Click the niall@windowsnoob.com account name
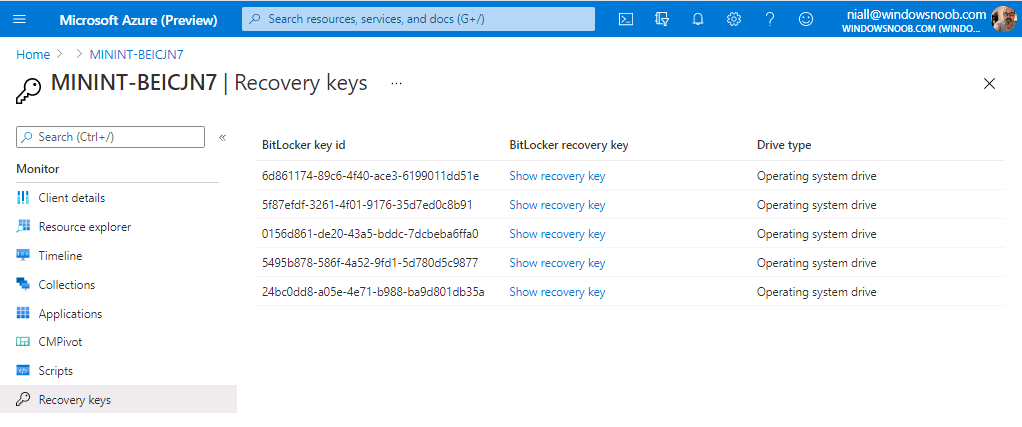Screen dimensions: 1022x427 tap(916, 14)
